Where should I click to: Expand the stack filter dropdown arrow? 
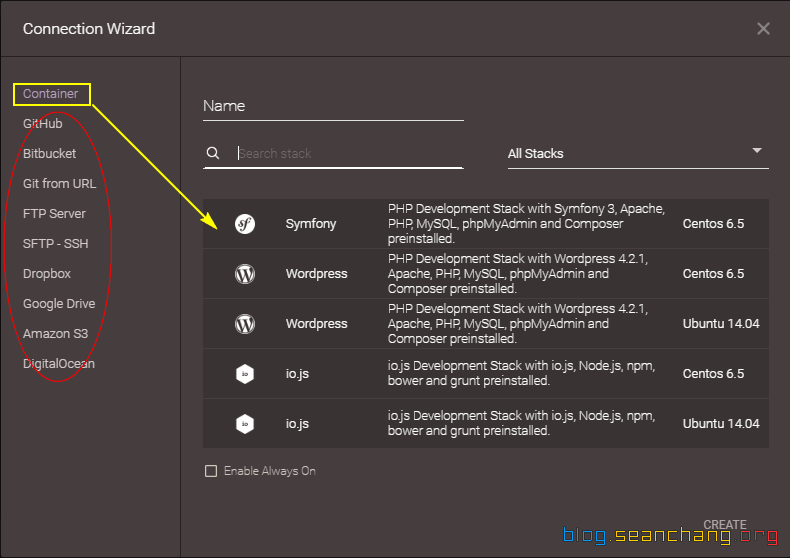(x=757, y=150)
